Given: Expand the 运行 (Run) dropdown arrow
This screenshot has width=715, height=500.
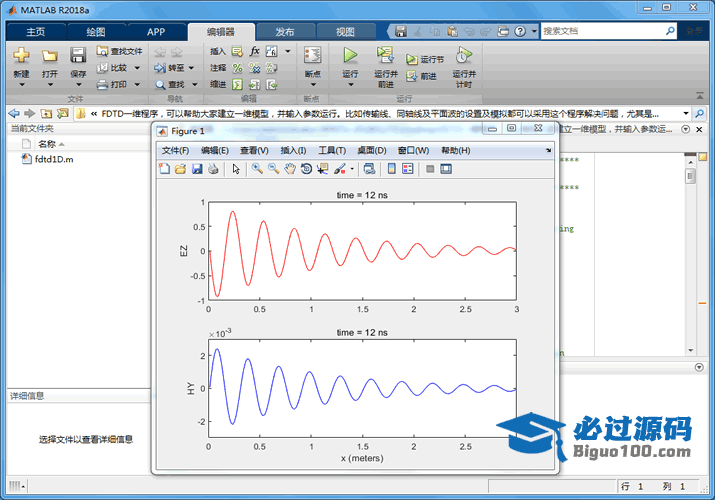Looking at the screenshot, I should (x=351, y=85).
